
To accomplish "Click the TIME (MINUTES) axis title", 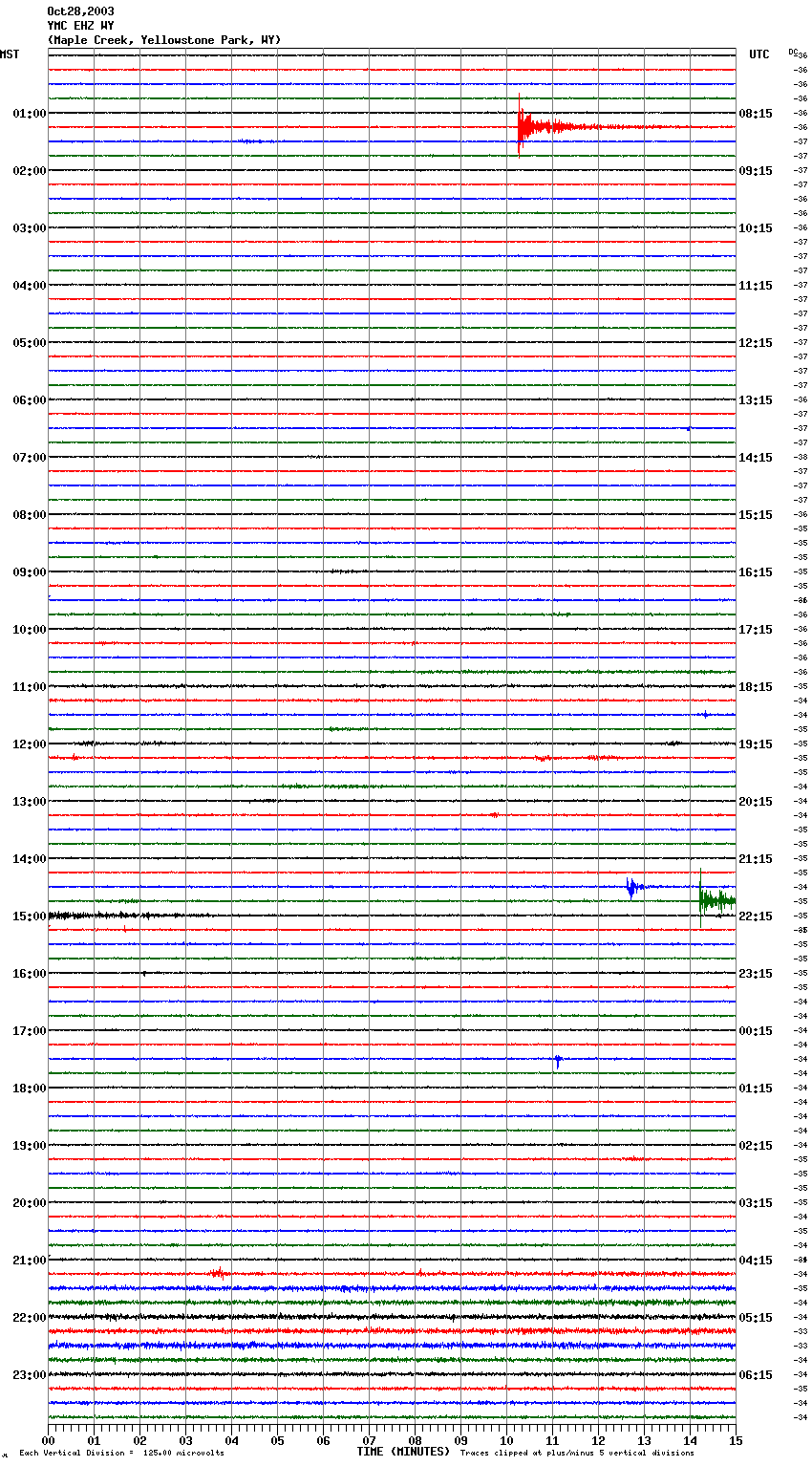I will [403, 1452].
